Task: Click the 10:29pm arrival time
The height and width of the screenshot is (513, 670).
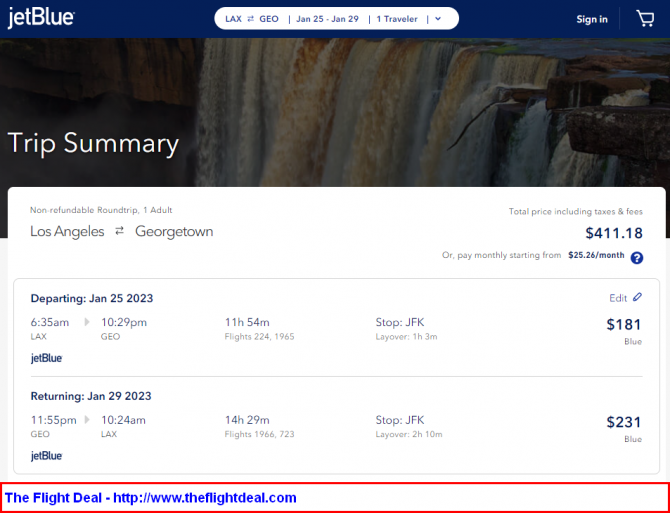Action: click(124, 322)
